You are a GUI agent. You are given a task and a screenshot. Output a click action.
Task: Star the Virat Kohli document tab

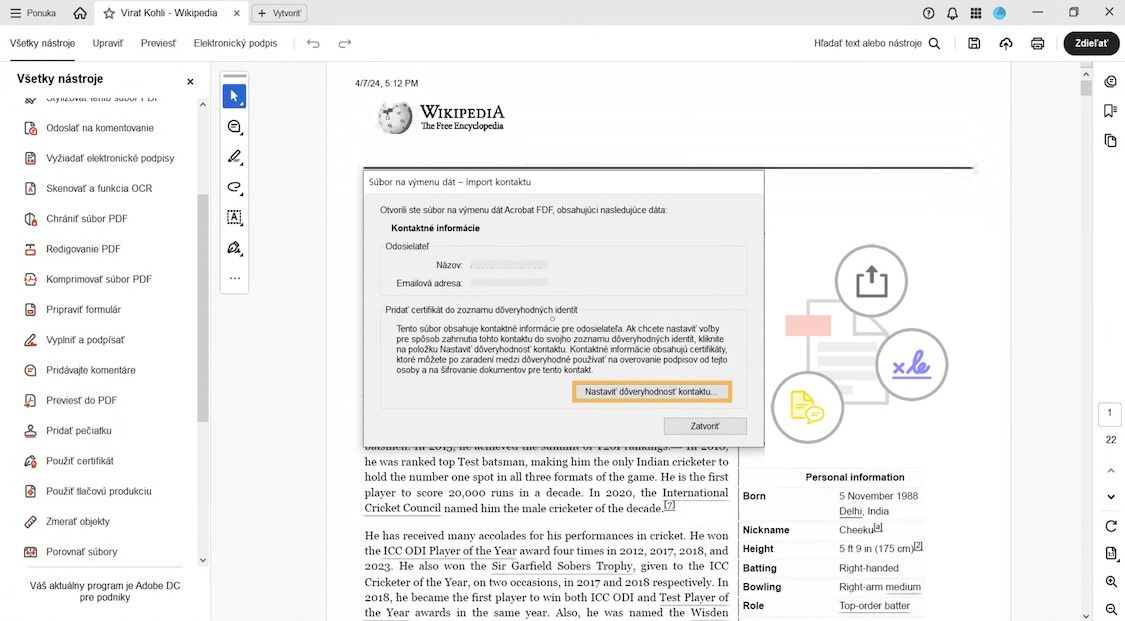108,13
